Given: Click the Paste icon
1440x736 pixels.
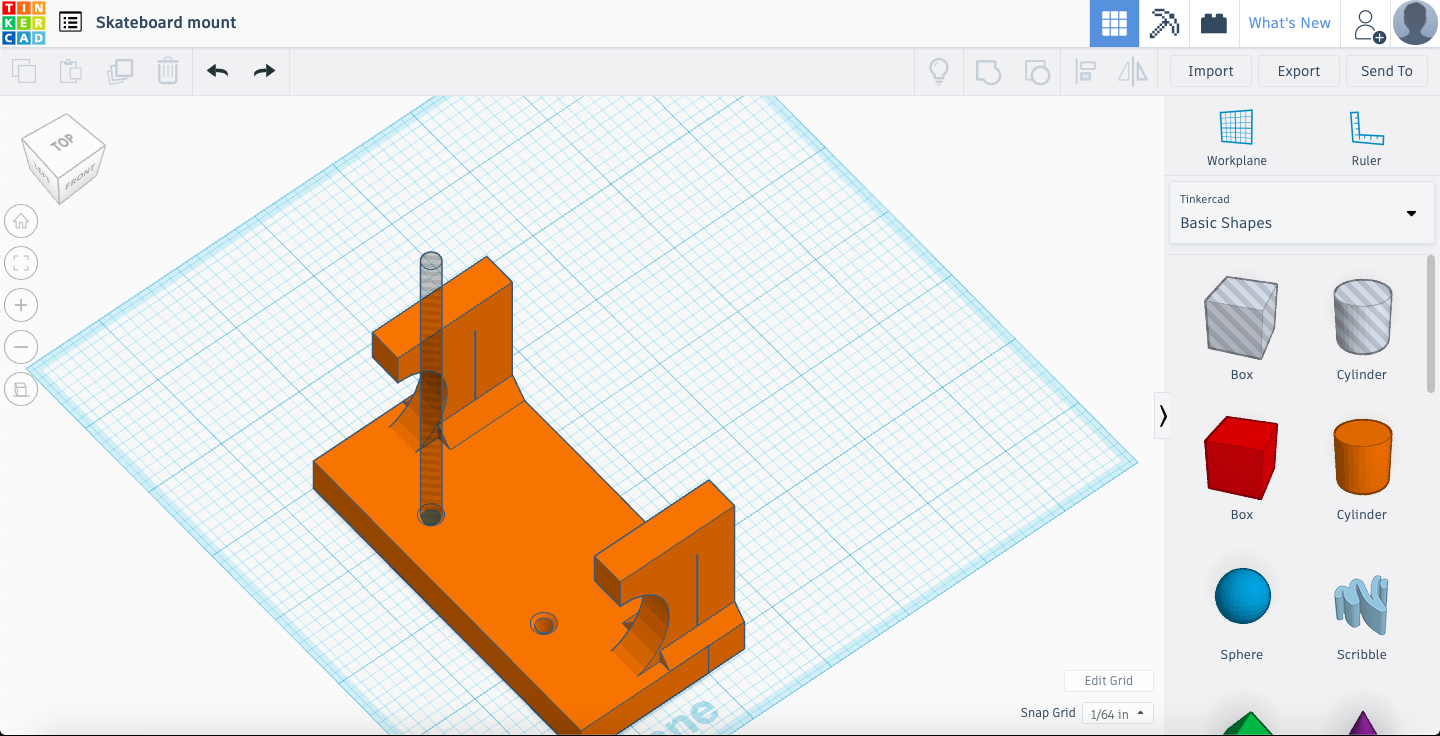Looking at the screenshot, I should click(x=70, y=71).
